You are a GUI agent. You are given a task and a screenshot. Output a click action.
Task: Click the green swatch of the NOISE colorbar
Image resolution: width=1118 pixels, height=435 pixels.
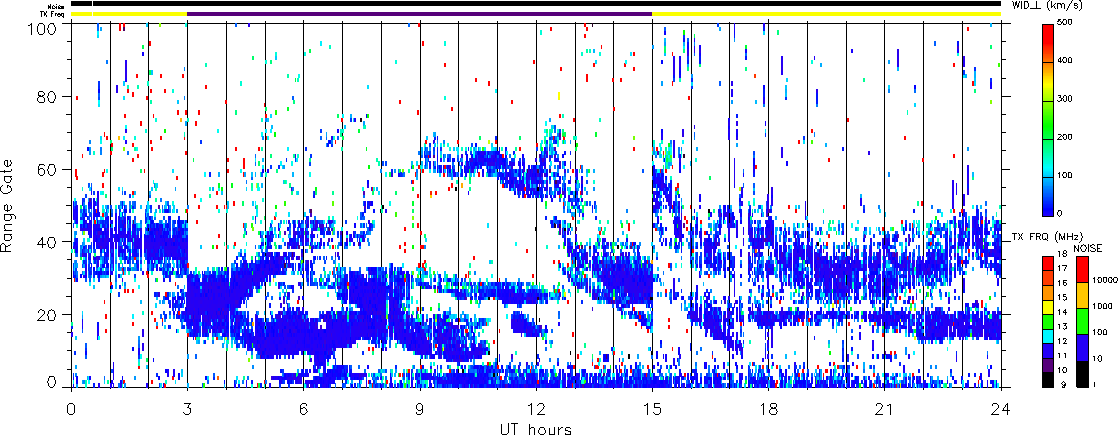(x=1082, y=322)
